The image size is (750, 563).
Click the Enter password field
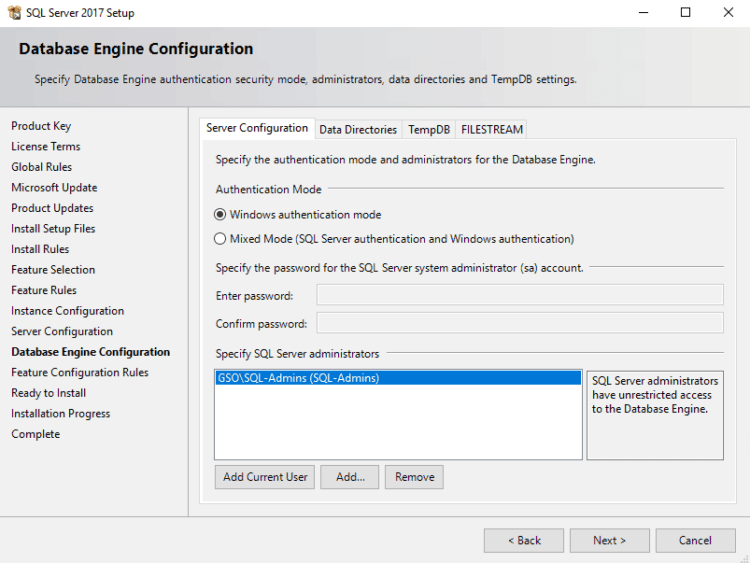tap(519, 294)
